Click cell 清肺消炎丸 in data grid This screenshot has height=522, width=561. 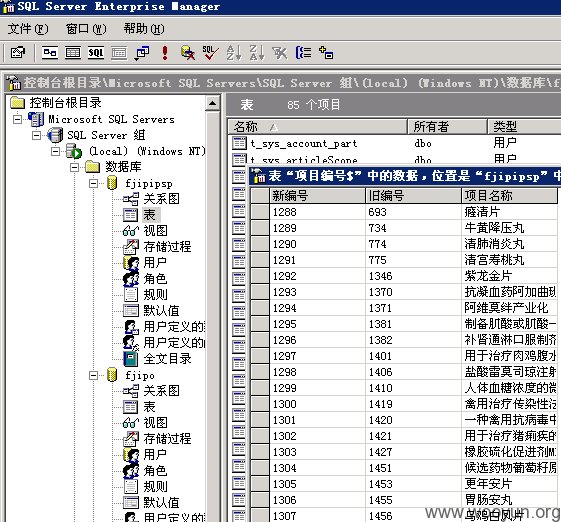(510, 244)
